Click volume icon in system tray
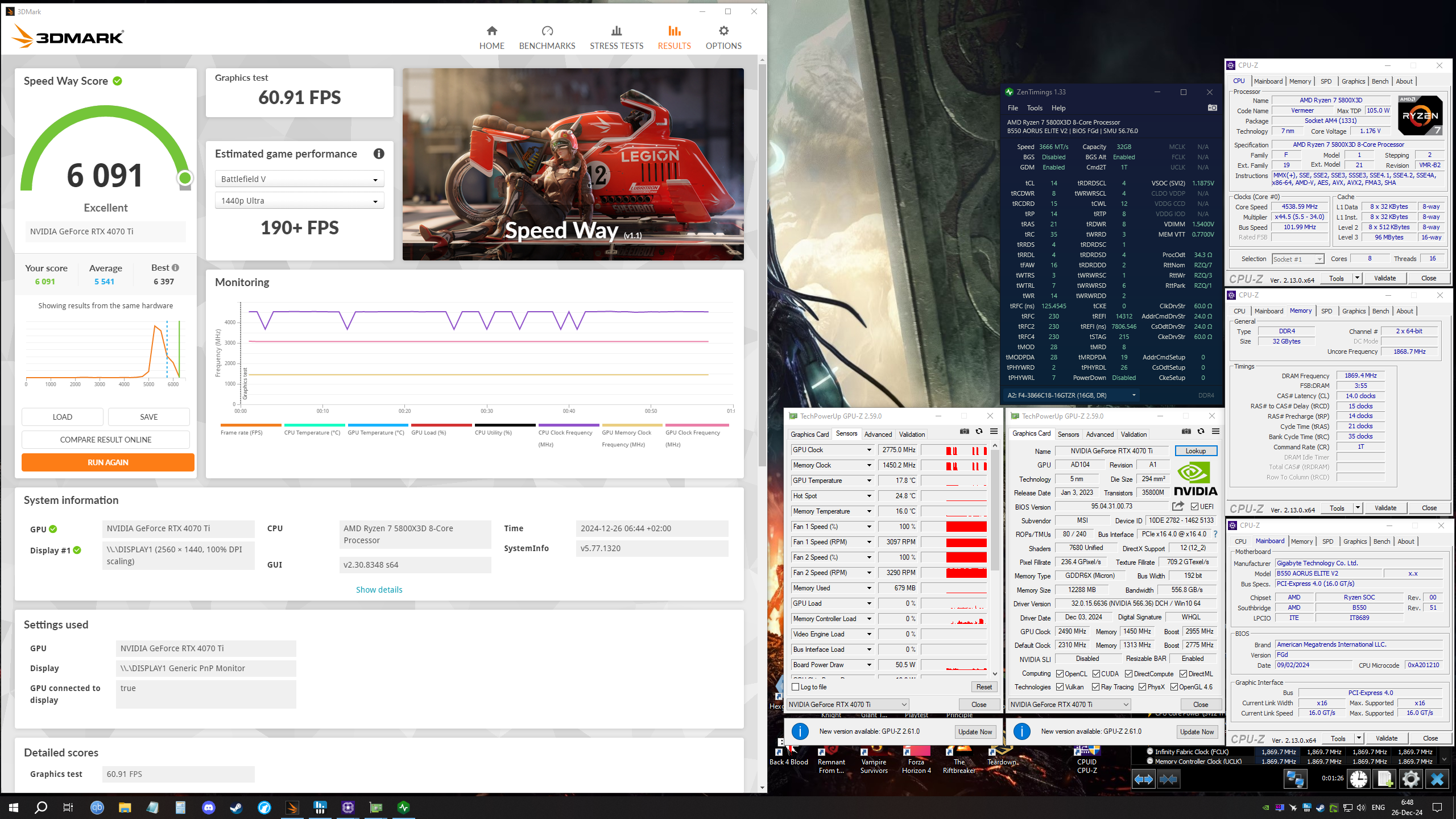 click(1360, 808)
